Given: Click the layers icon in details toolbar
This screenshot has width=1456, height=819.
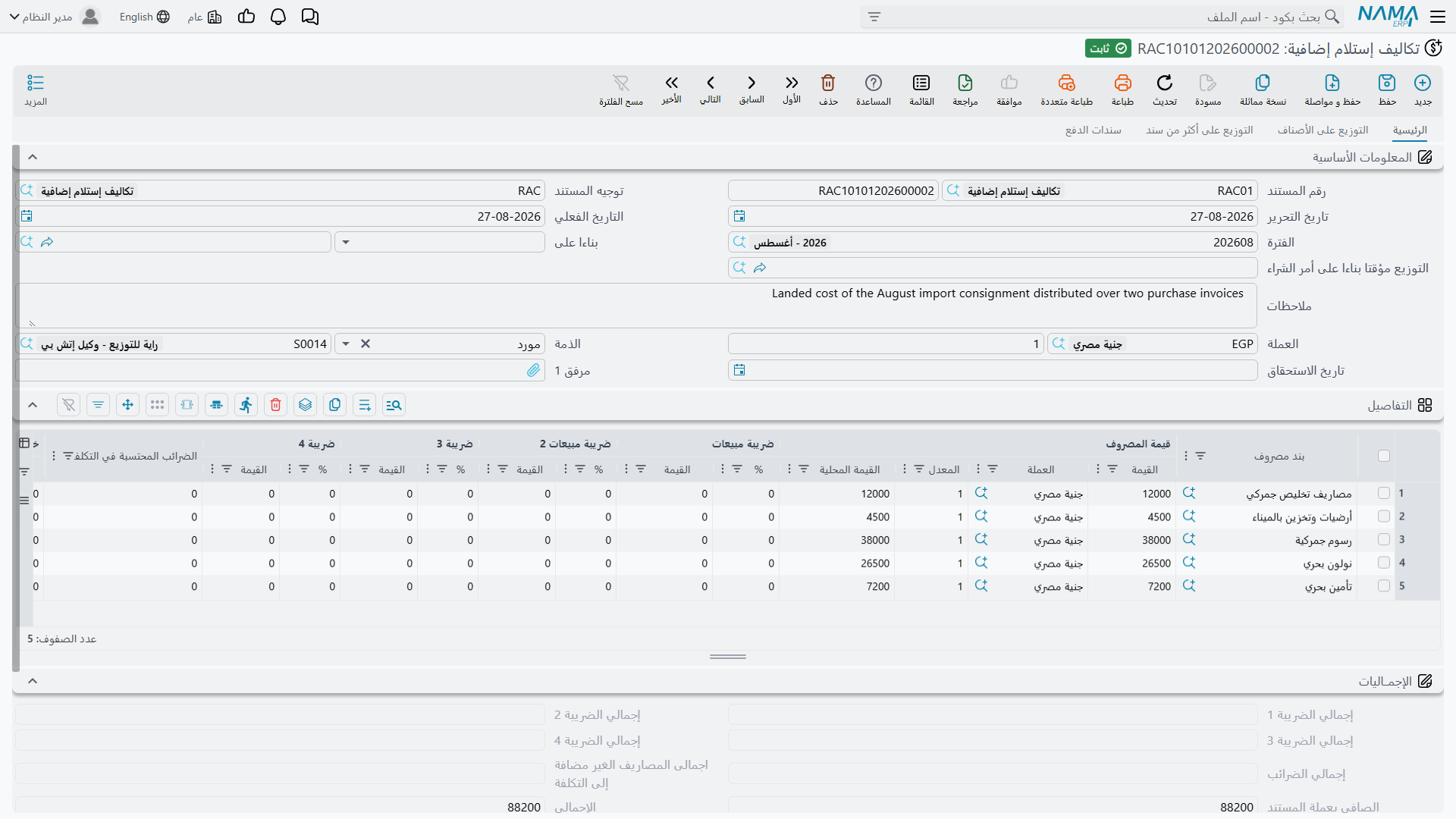Looking at the screenshot, I should pos(306,405).
